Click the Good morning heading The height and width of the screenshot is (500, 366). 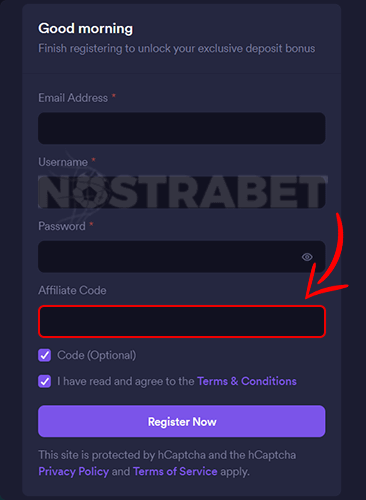[x=86, y=28]
